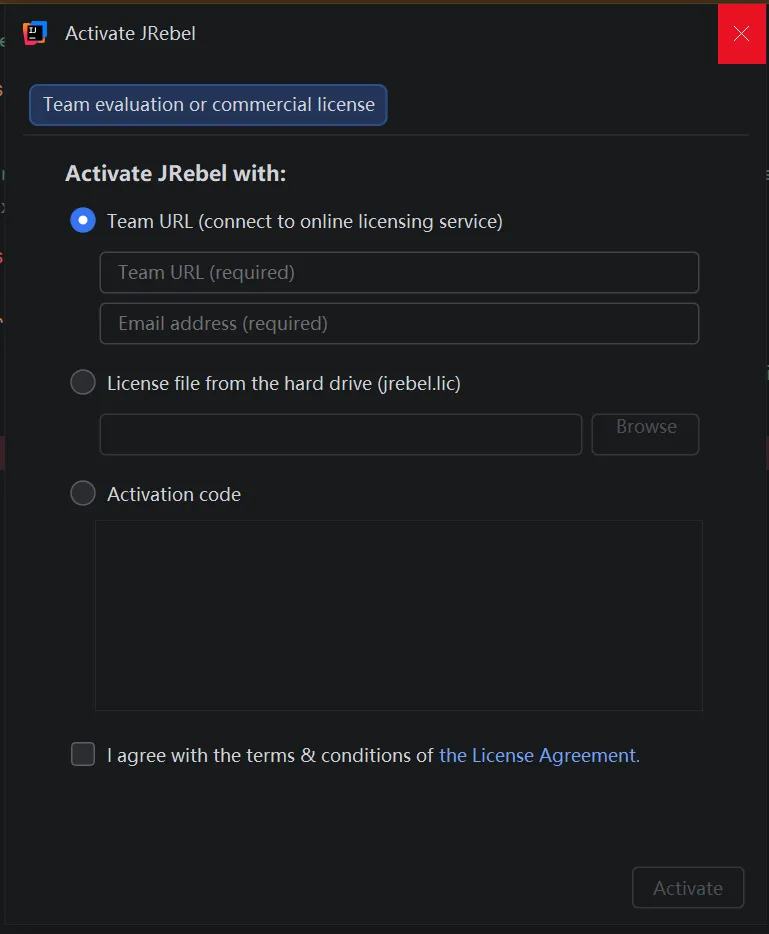The height and width of the screenshot is (934, 769).
Task: Click the "Activate JRebel" title bar text
Action: (130, 34)
